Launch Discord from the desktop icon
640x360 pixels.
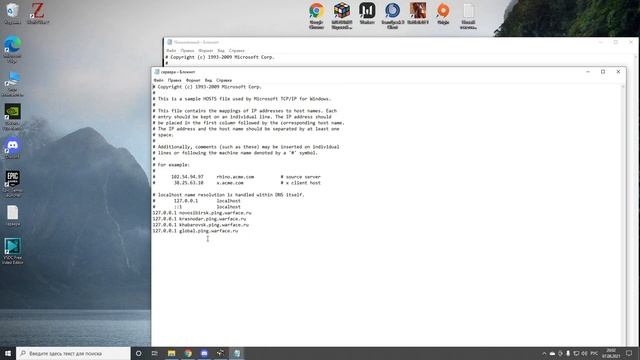click(13, 148)
